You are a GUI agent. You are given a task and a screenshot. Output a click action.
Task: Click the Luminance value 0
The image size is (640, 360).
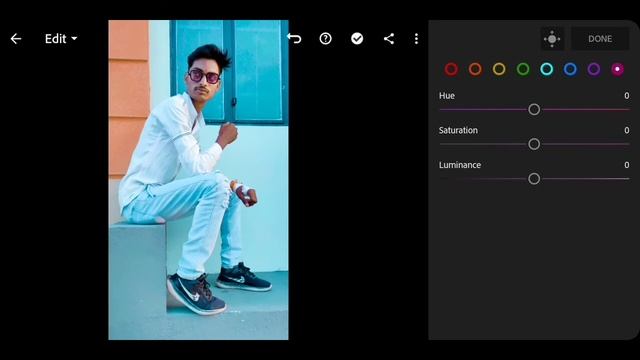pos(627,165)
